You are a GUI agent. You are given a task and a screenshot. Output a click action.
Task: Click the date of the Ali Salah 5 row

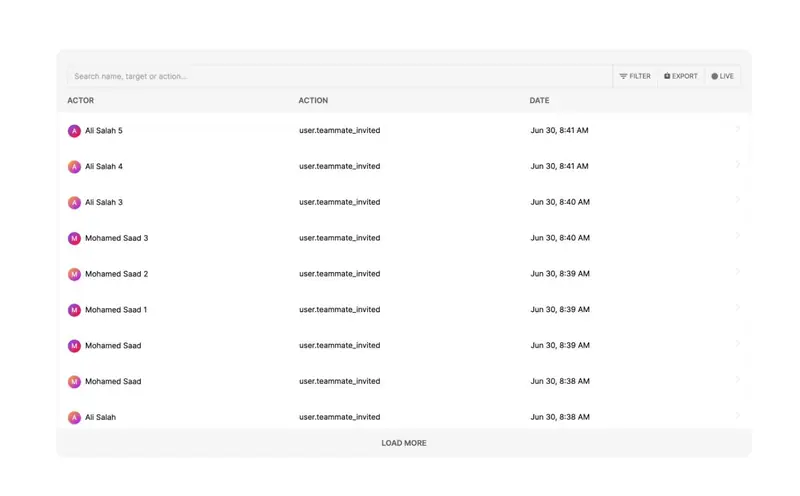click(x=559, y=131)
